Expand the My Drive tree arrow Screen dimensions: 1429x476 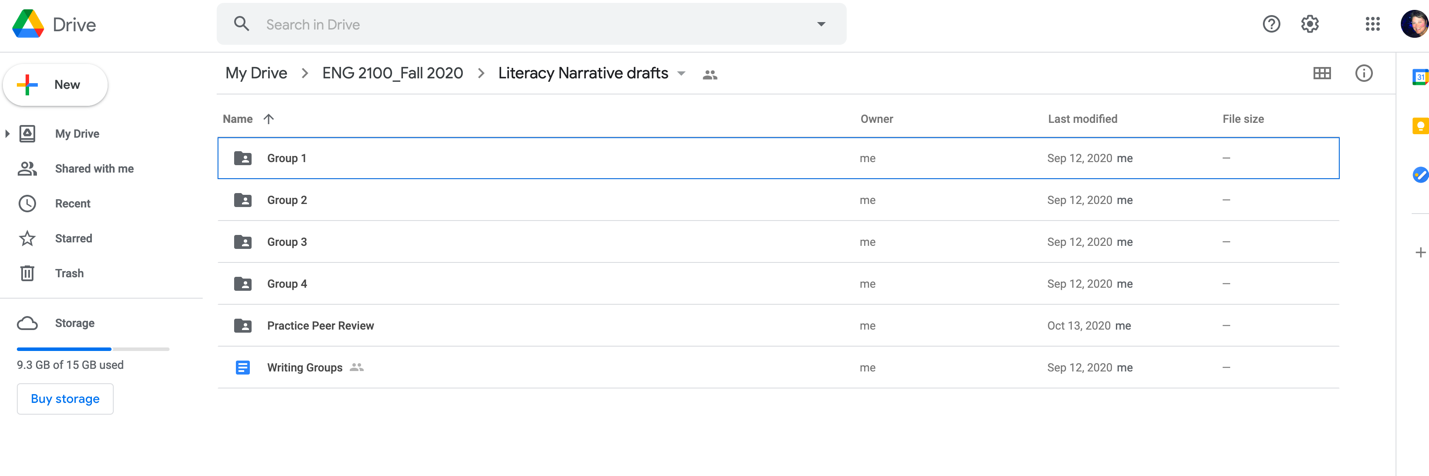pos(8,134)
